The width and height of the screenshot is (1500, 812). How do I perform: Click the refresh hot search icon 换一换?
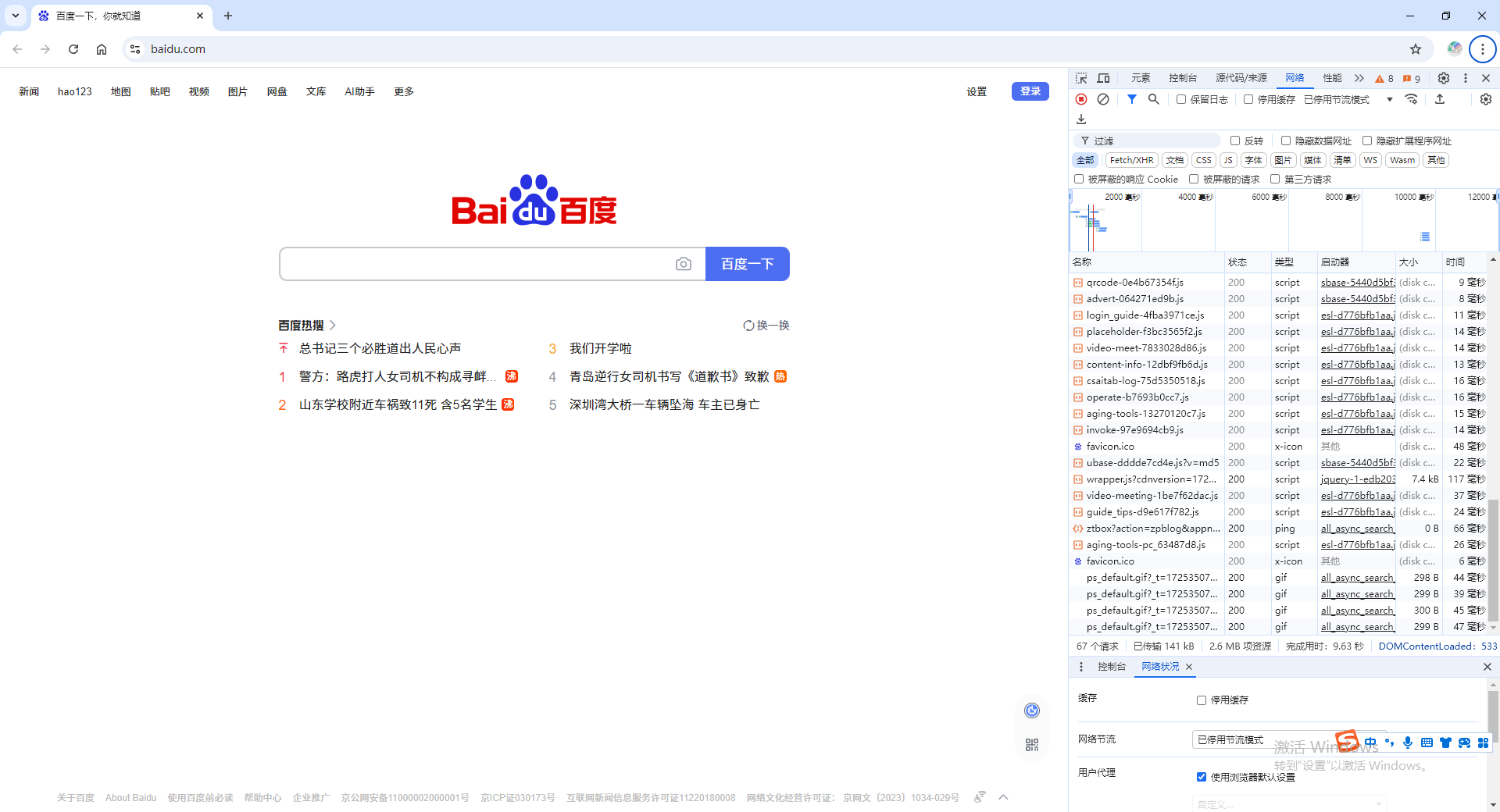pyautogui.click(x=766, y=326)
